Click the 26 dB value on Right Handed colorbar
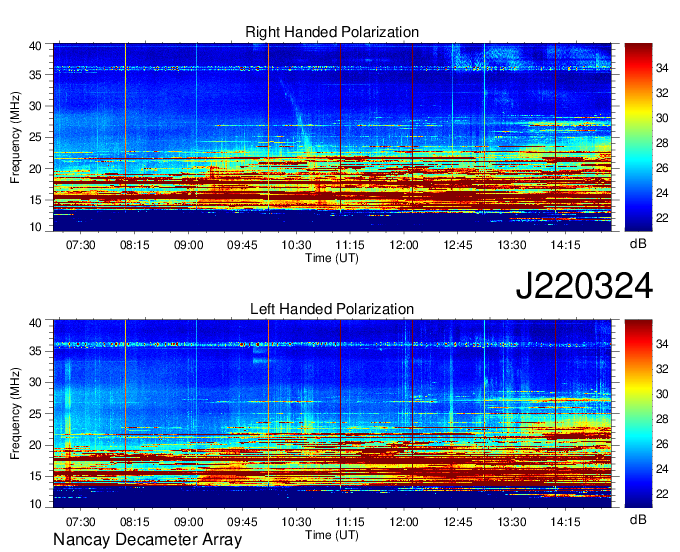The image size is (680, 552). [662, 168]
